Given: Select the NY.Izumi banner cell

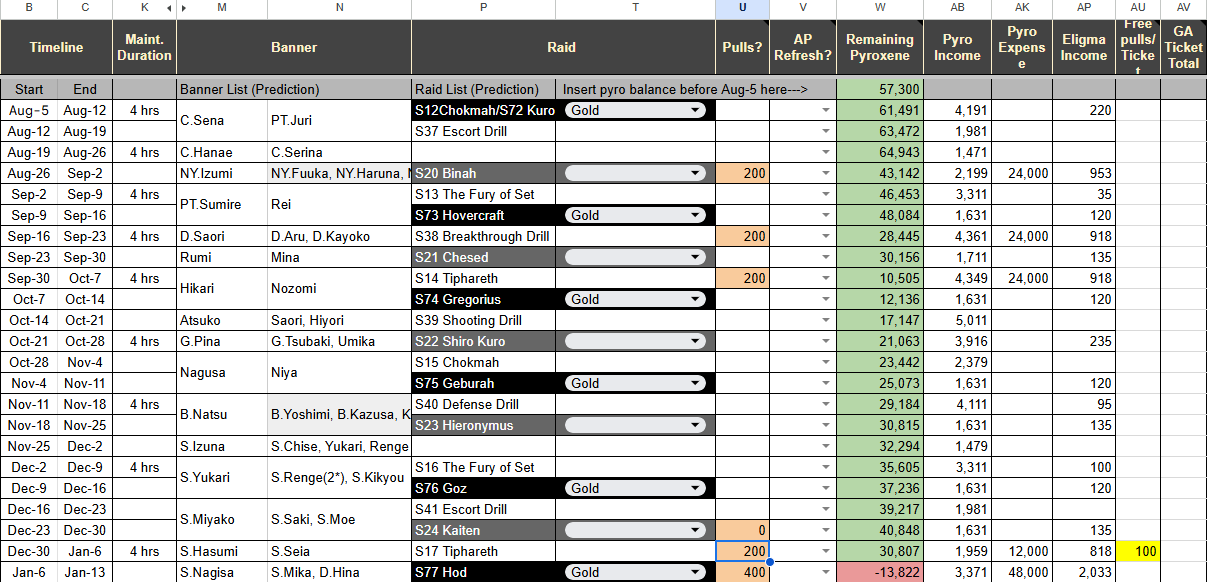Looking at the screenshot, I should point(222,173).
